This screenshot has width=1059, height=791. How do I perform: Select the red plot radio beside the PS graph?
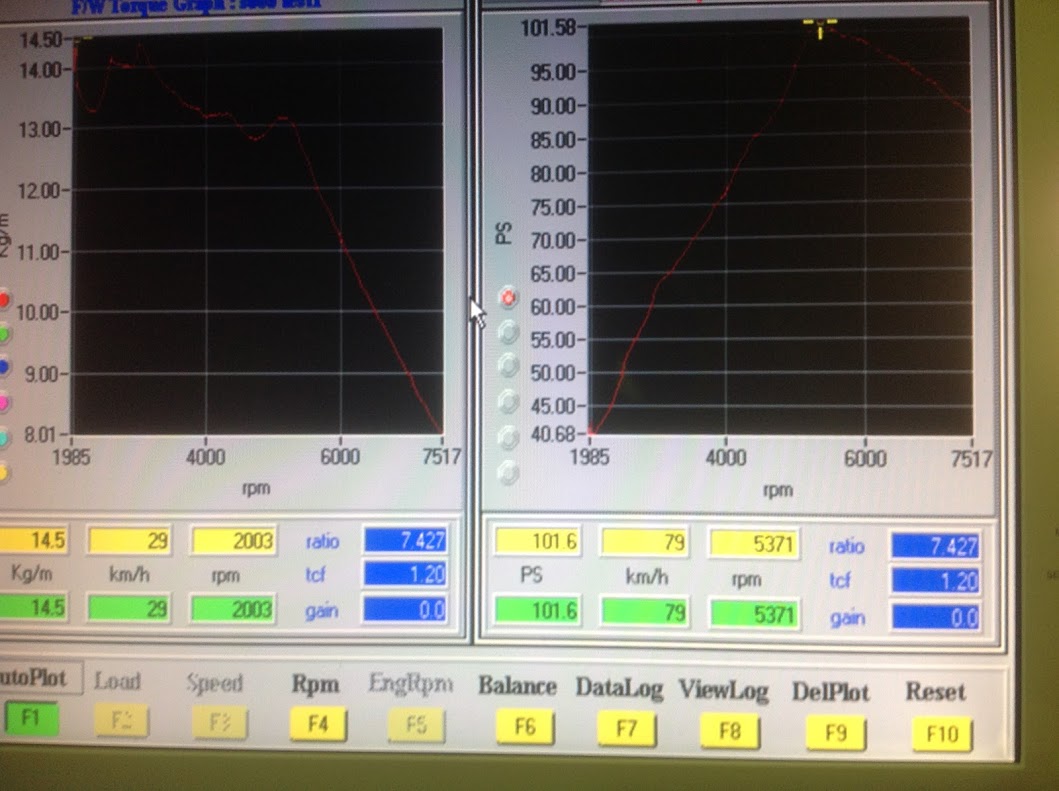509,297
